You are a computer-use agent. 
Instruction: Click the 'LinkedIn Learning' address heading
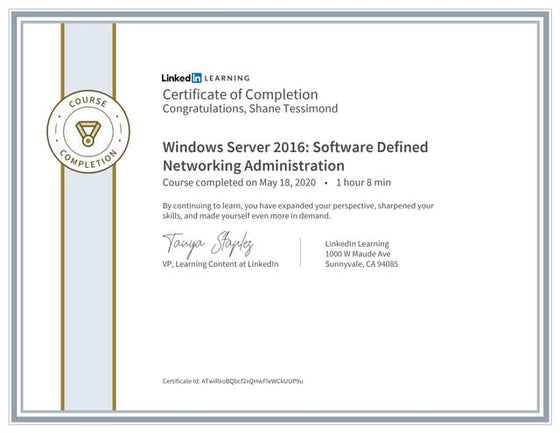[357, 244]
